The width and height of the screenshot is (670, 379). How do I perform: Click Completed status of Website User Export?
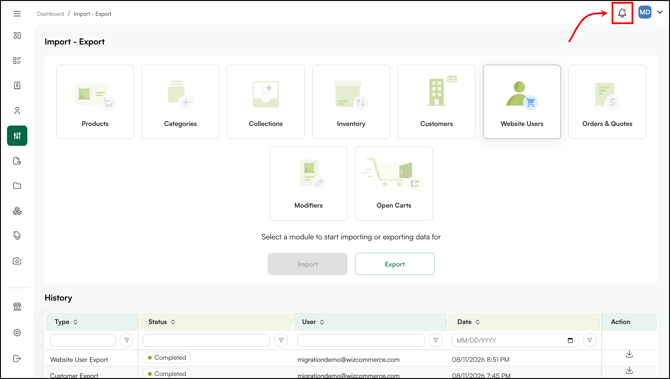click(167, 358)
